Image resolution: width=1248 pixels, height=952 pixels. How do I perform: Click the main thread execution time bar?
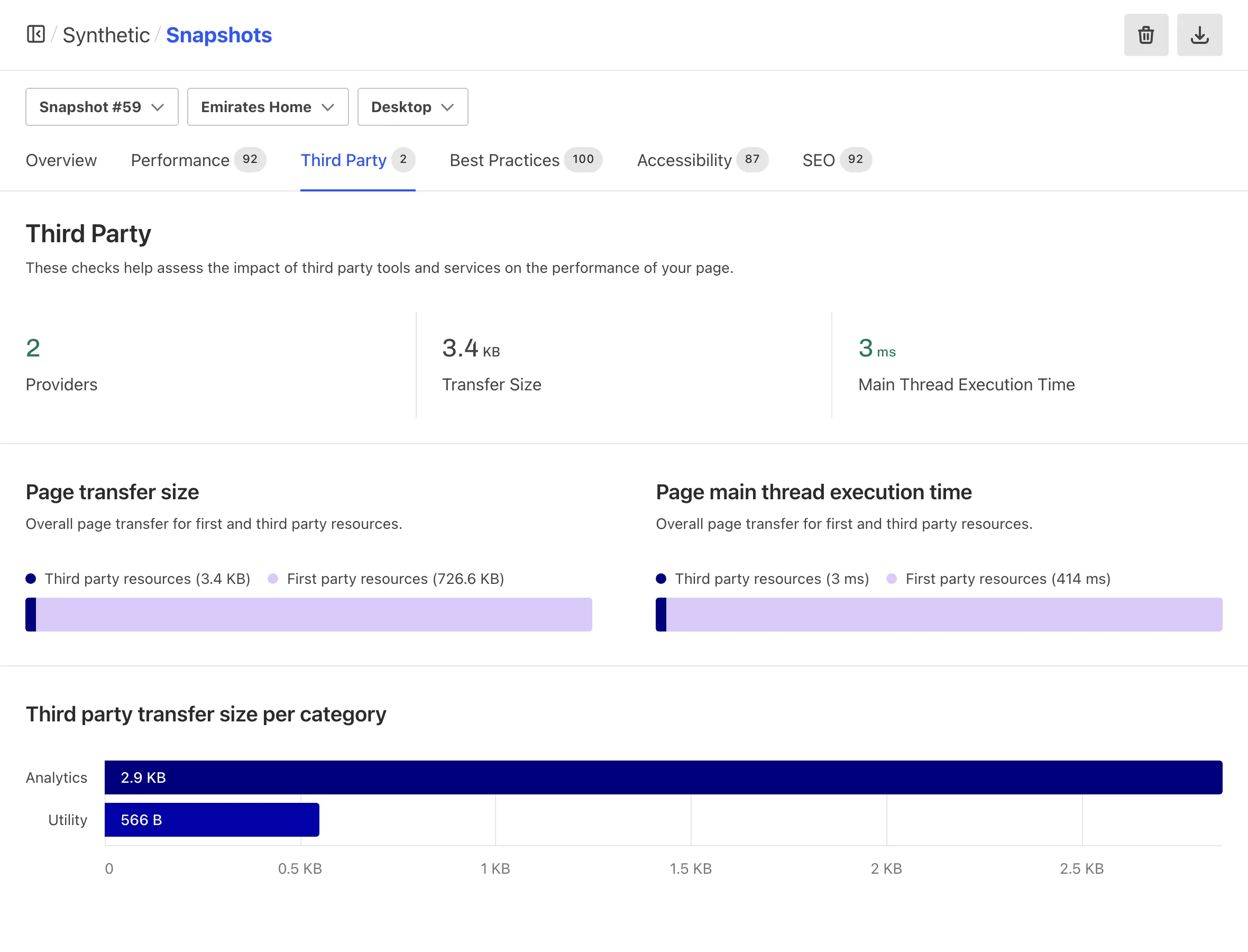(939, 614)
